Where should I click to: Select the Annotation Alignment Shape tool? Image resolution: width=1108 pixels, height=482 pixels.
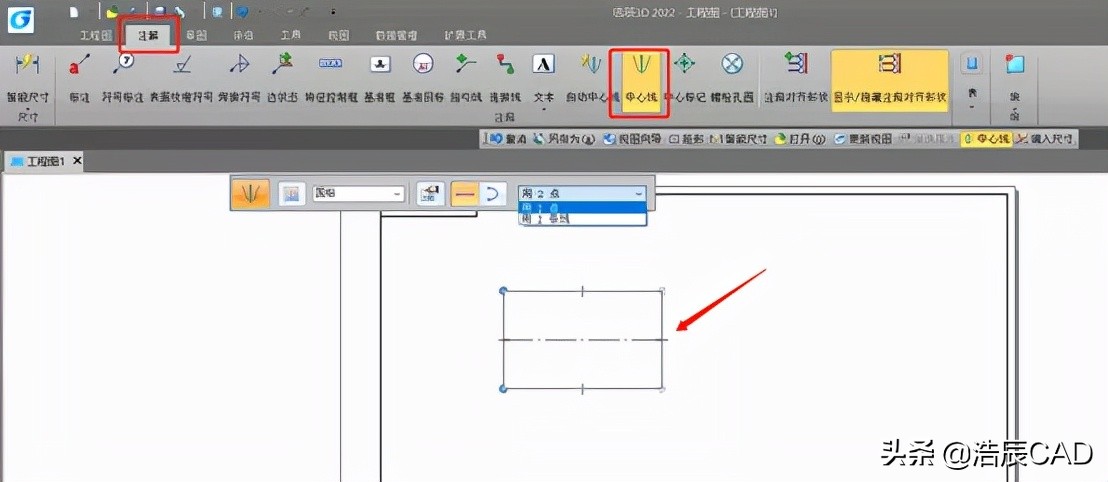click(x=796, y=79)
